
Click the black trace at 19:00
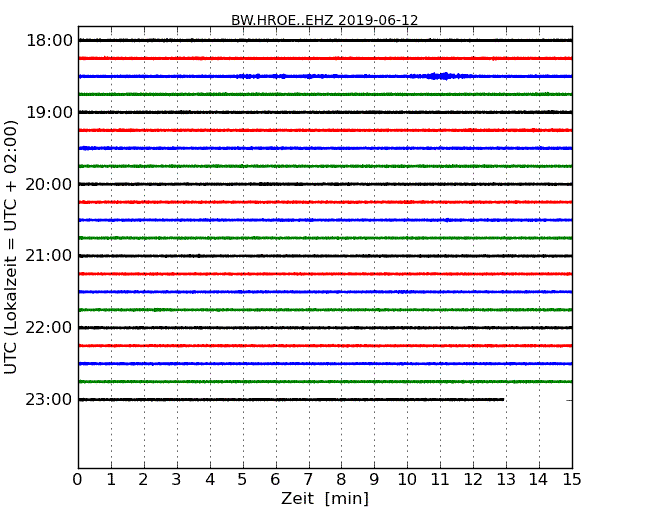pos(325,112)
